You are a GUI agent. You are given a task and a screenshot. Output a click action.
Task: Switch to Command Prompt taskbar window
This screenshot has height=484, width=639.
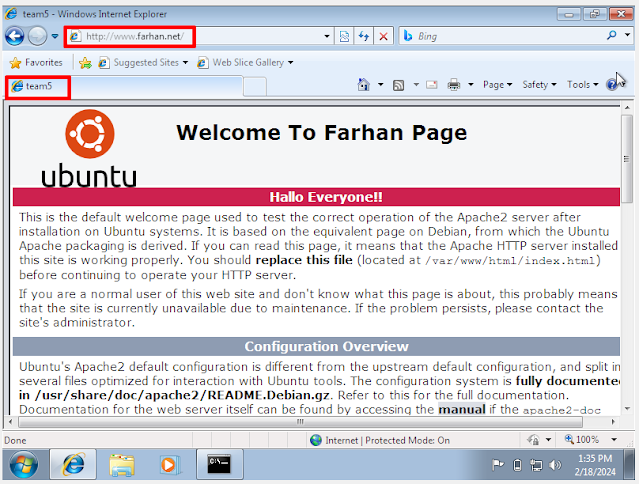pos(220,464)
